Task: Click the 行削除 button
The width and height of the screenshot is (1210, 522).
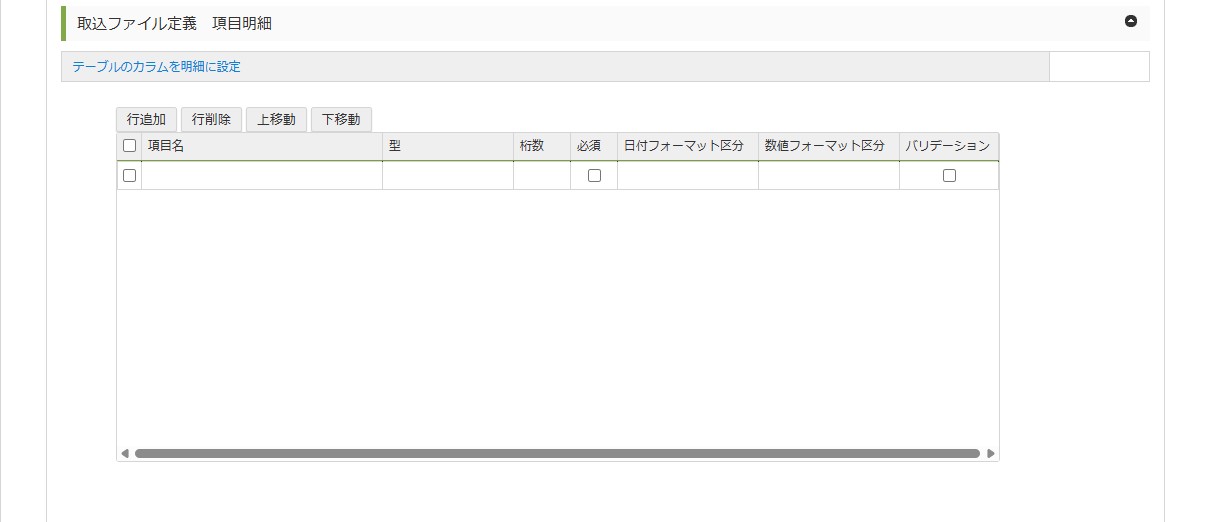Action: tap(211, 120)
